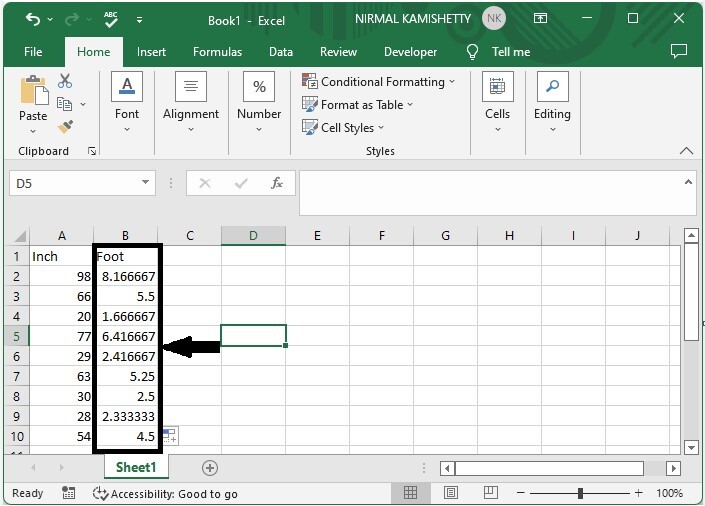Click the Copy icon
Image resolution: width=705 pixels, height=506 pixels.
[64, 104]
